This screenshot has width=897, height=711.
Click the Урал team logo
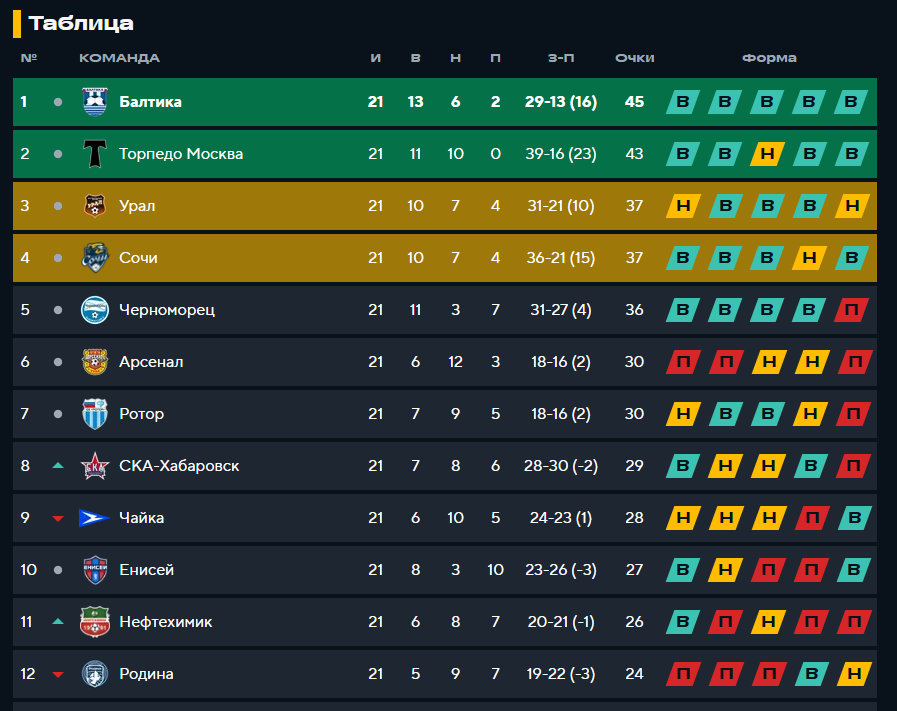pos(95,206)
